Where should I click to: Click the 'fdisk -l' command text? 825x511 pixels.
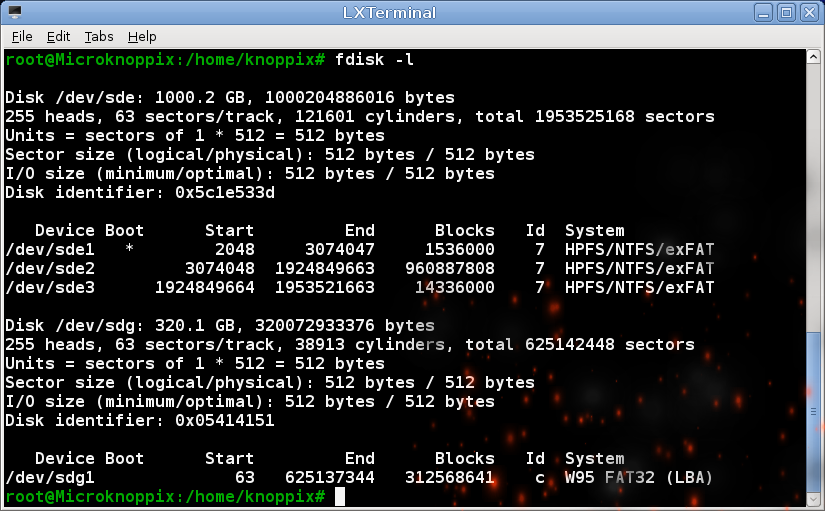[x=375, y=59]
